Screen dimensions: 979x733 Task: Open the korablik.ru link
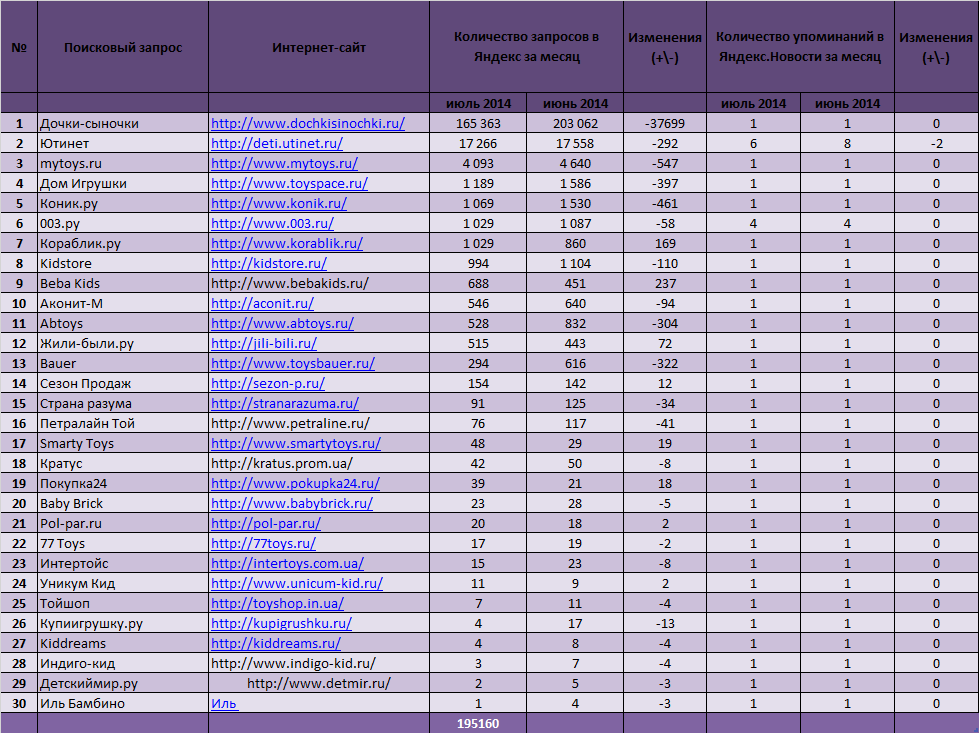[x=286, y=244]
